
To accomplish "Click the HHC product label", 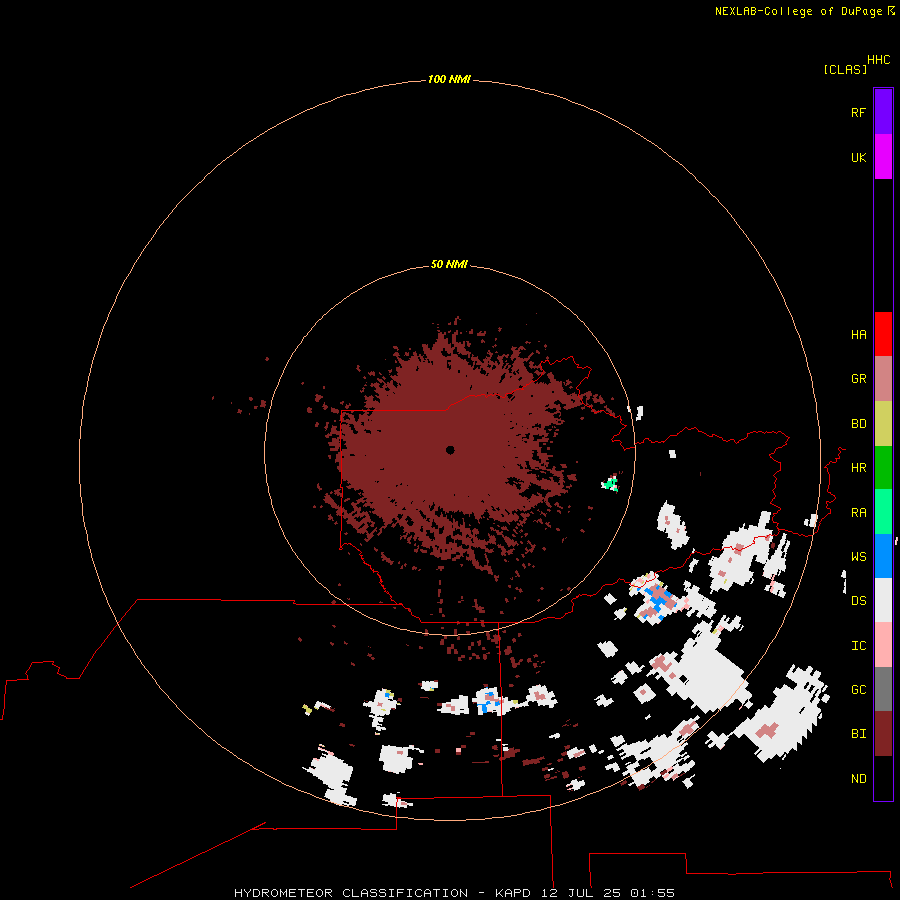I will (x=879, y=60).
